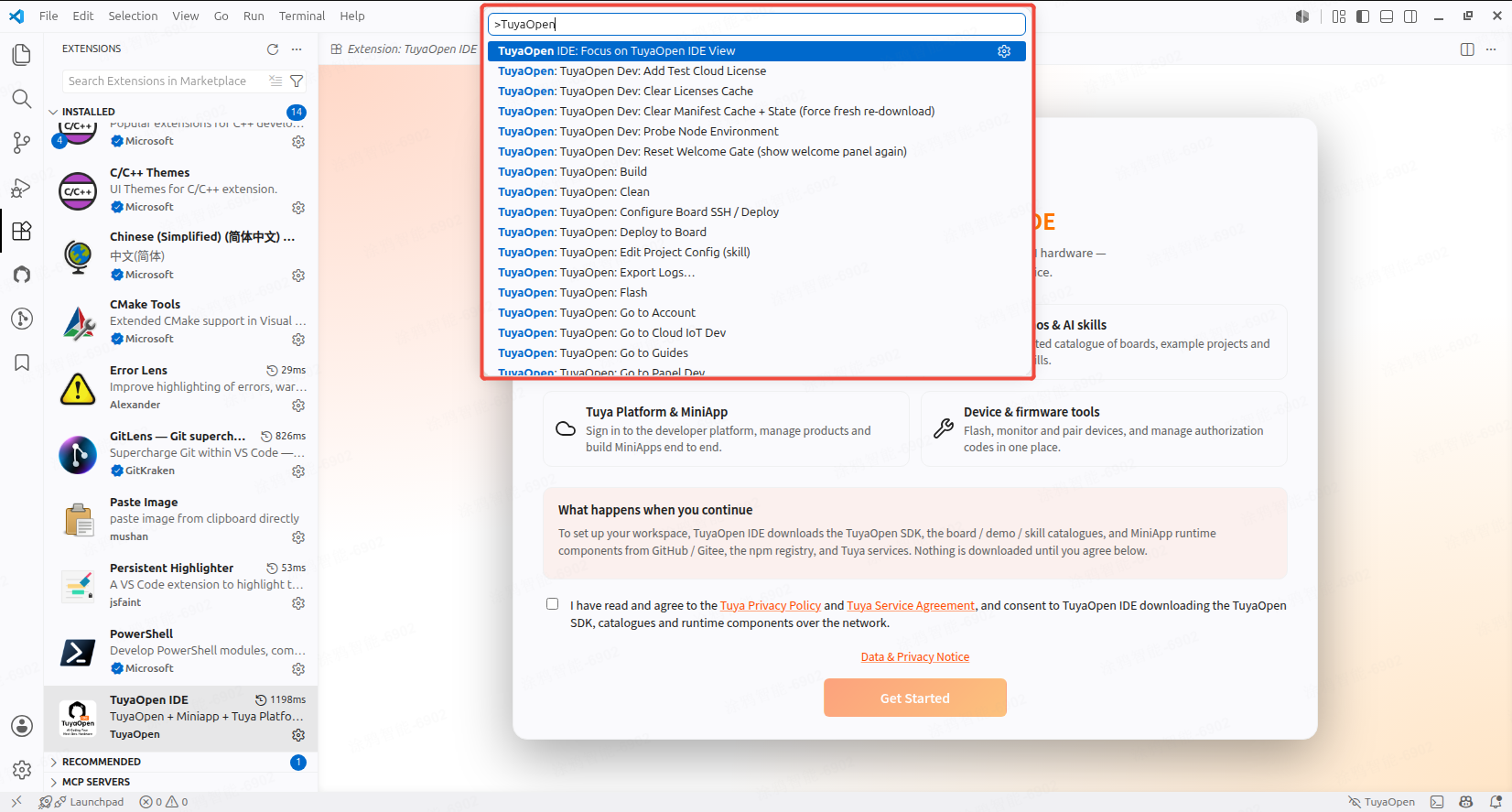Open the notifications bell in status bar
This screenshot has width=1512, height=812.
click(1496, 802)
